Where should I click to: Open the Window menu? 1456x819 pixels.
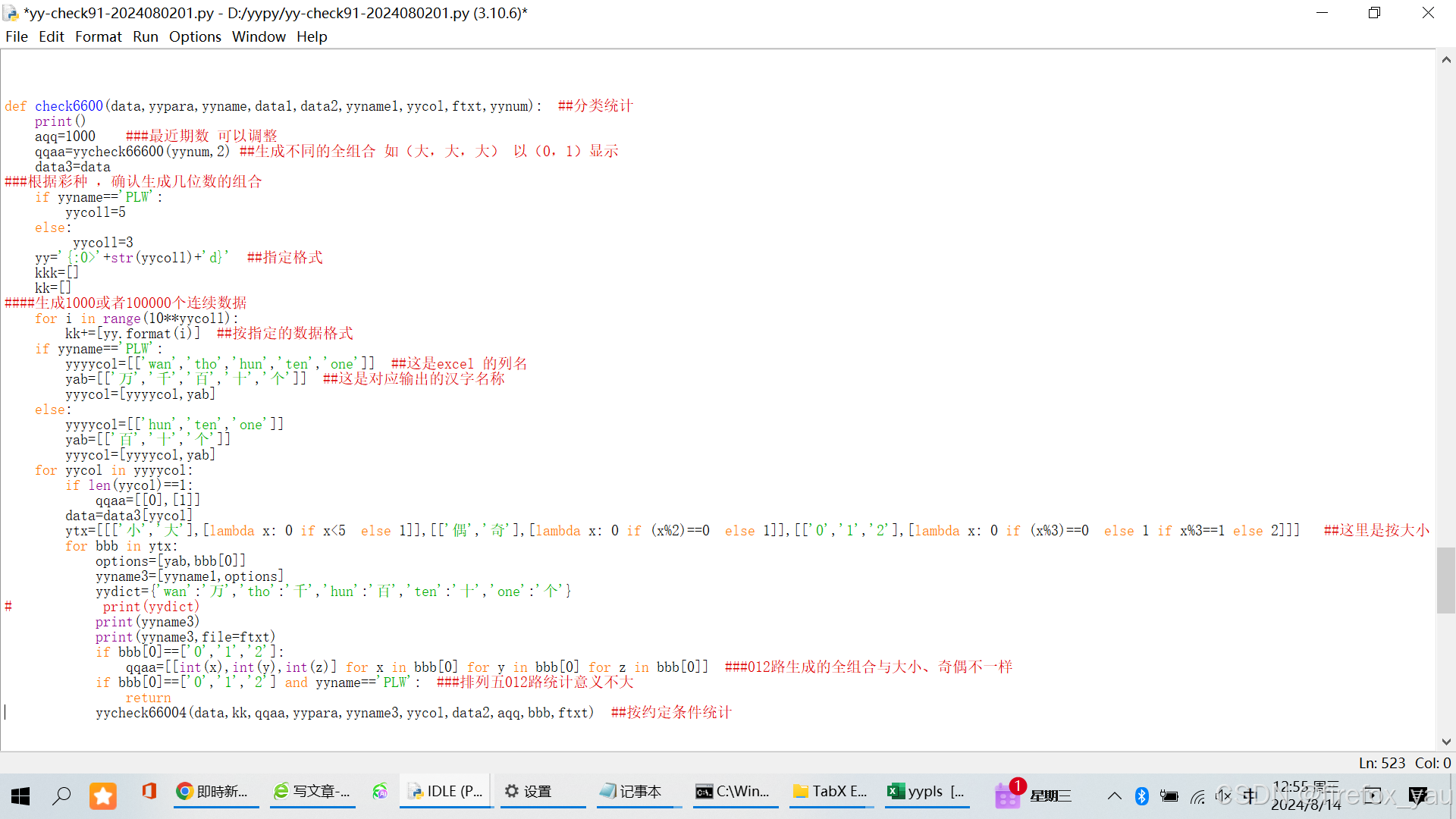(259, 36)
